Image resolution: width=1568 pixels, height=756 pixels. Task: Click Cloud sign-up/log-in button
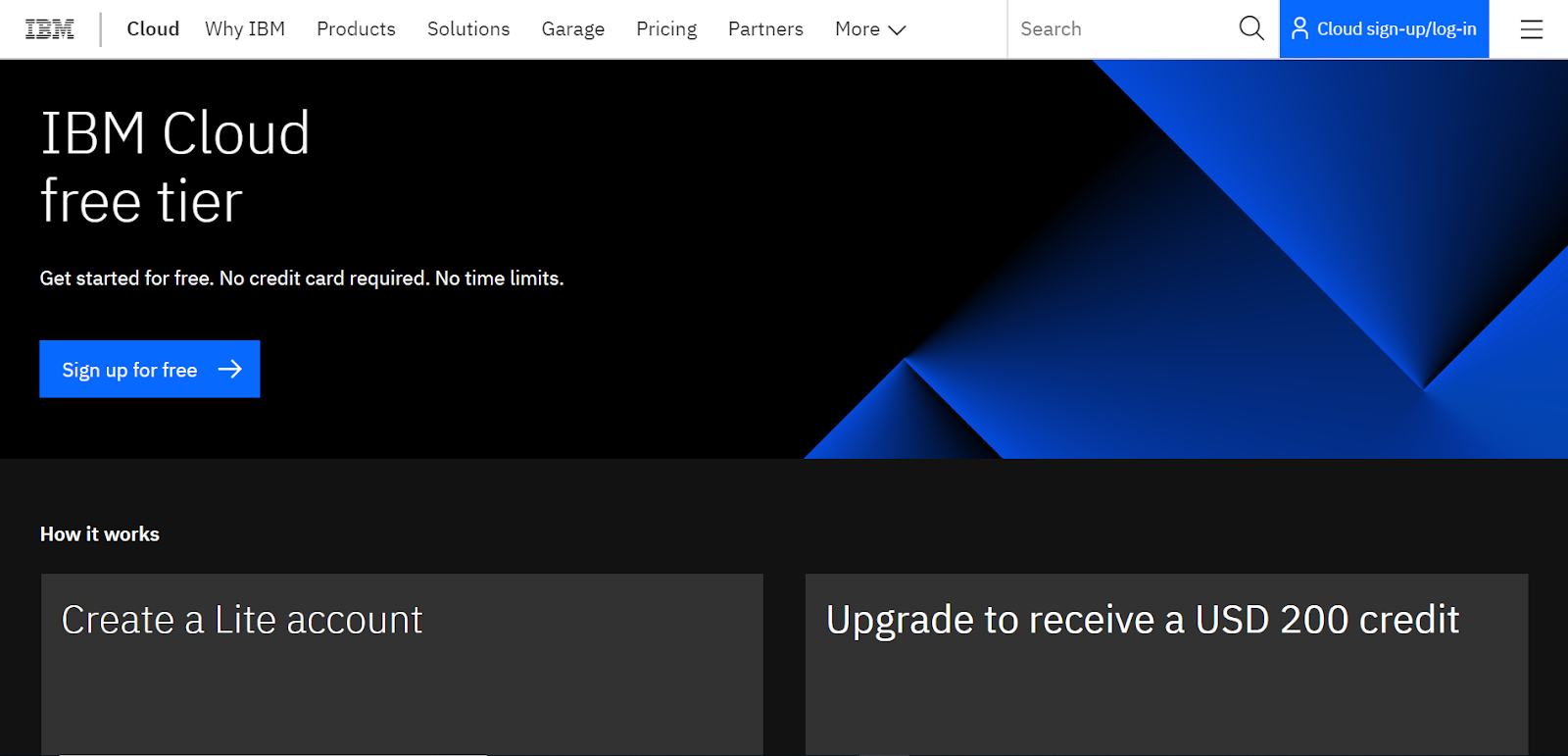coord(1384,29)
